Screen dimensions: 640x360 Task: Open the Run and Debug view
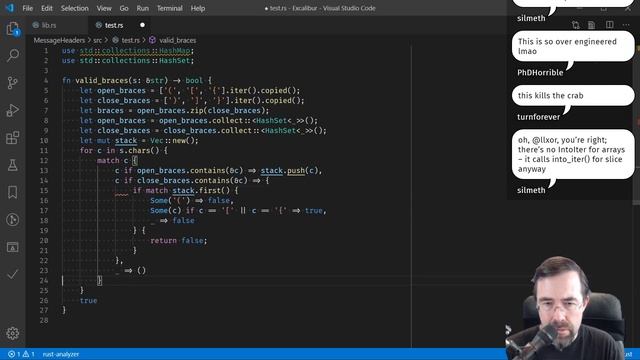(13, 110)
